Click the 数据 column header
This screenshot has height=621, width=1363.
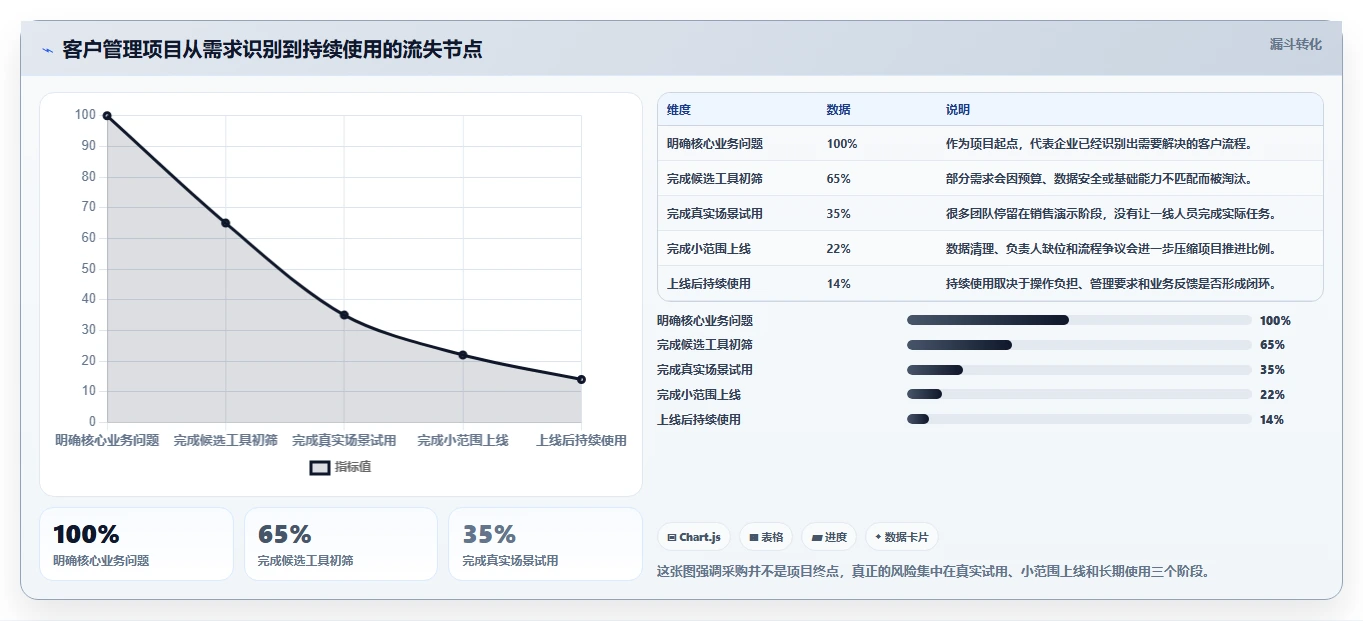[839, 110]
